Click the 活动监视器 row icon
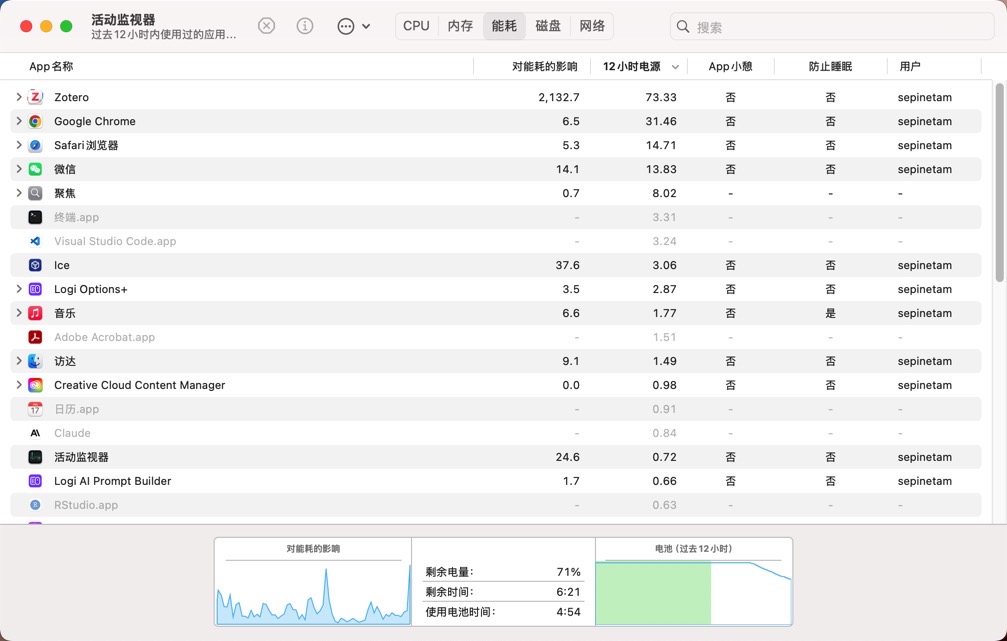The width and height of the screenshot is (1007, 641). pos(35,457)
